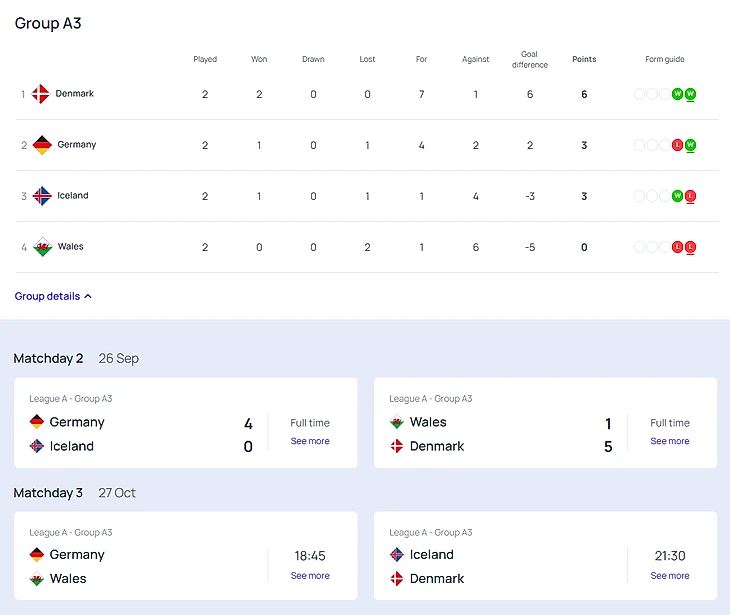Click the Wales flag in standings table

(x=42, y=247)
